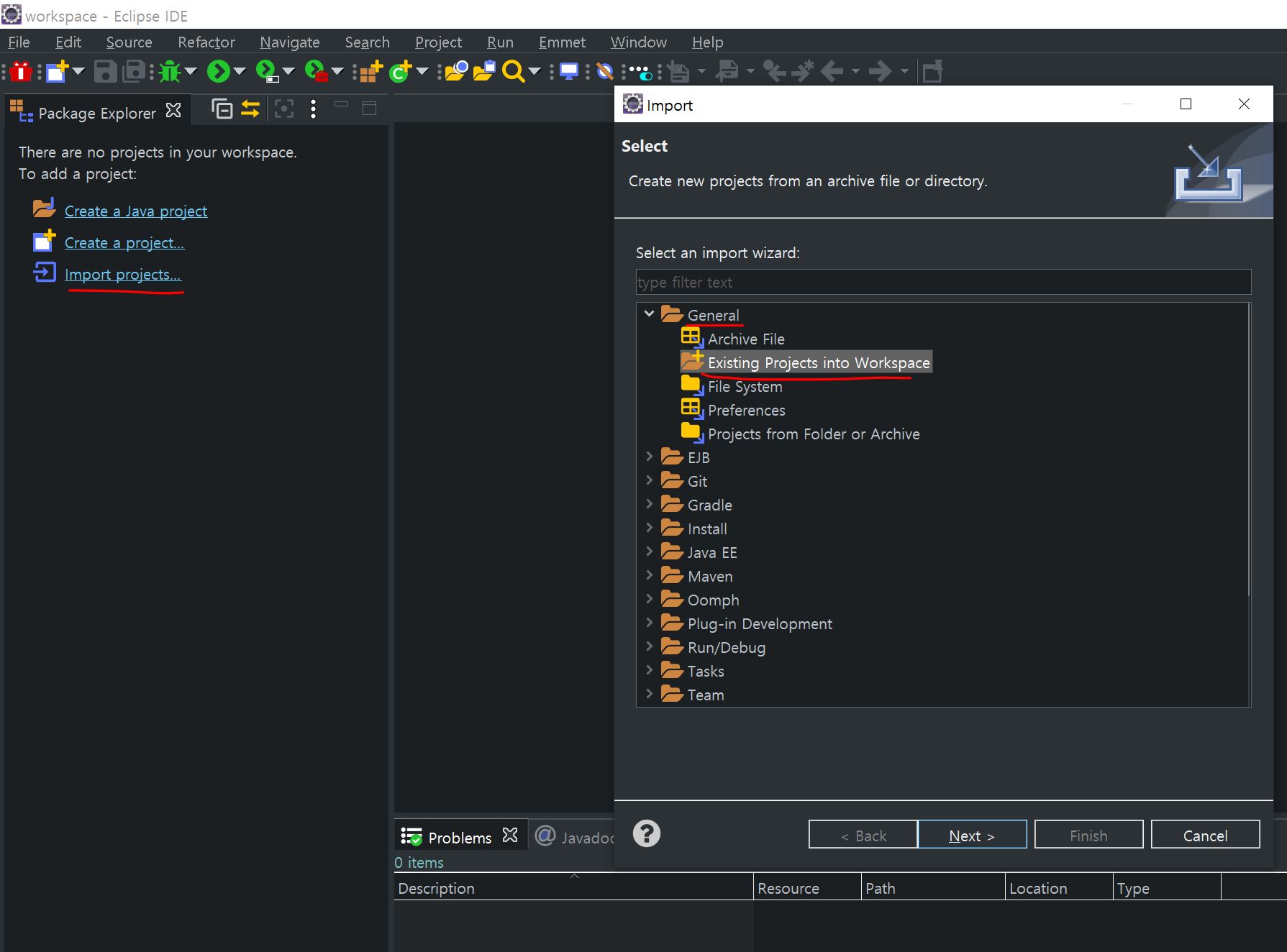Open Package Explorer View Menu three dots
The width and height of the screenshot is (1287, 952).
(313, 109)
